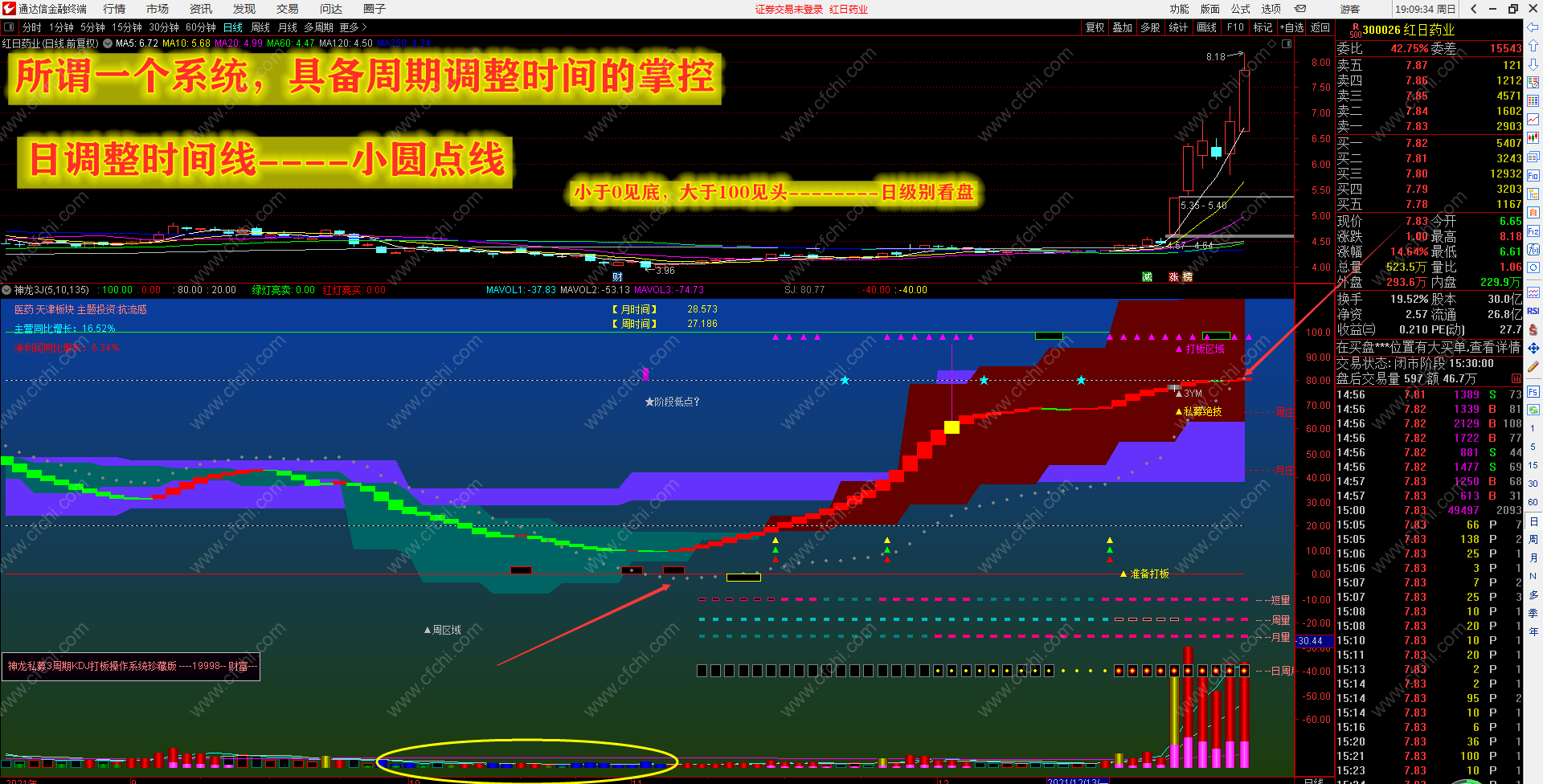Screen dimensions: 1543x784
Task: Click the orange 自 icon in sidebar
Action: (x=1533, y=212)
